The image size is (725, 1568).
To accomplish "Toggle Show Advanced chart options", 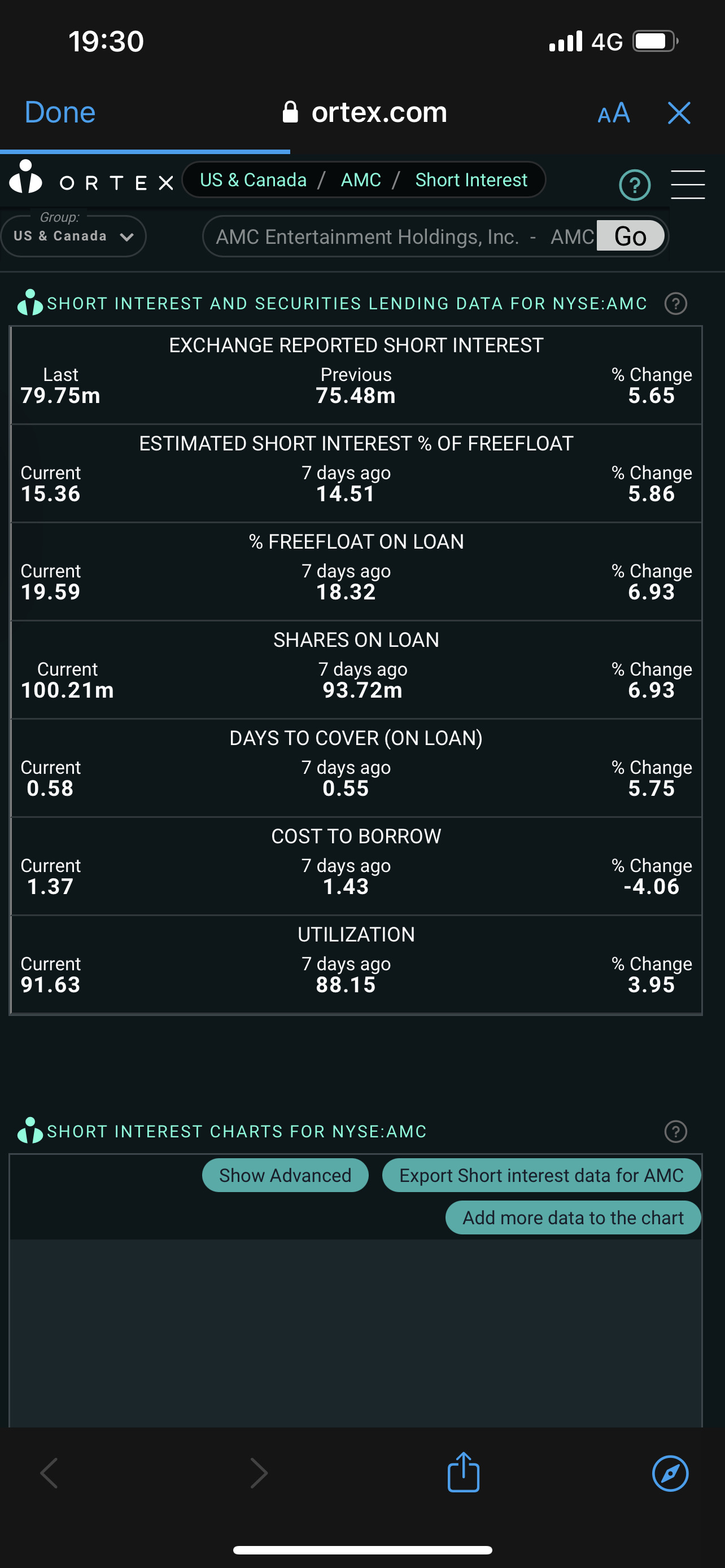I will (x=285, y=1175).
